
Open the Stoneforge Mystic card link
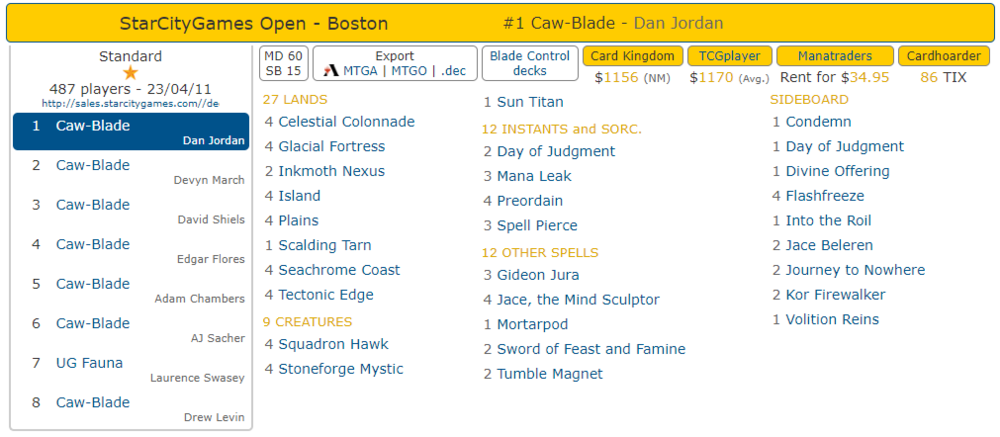340,369
